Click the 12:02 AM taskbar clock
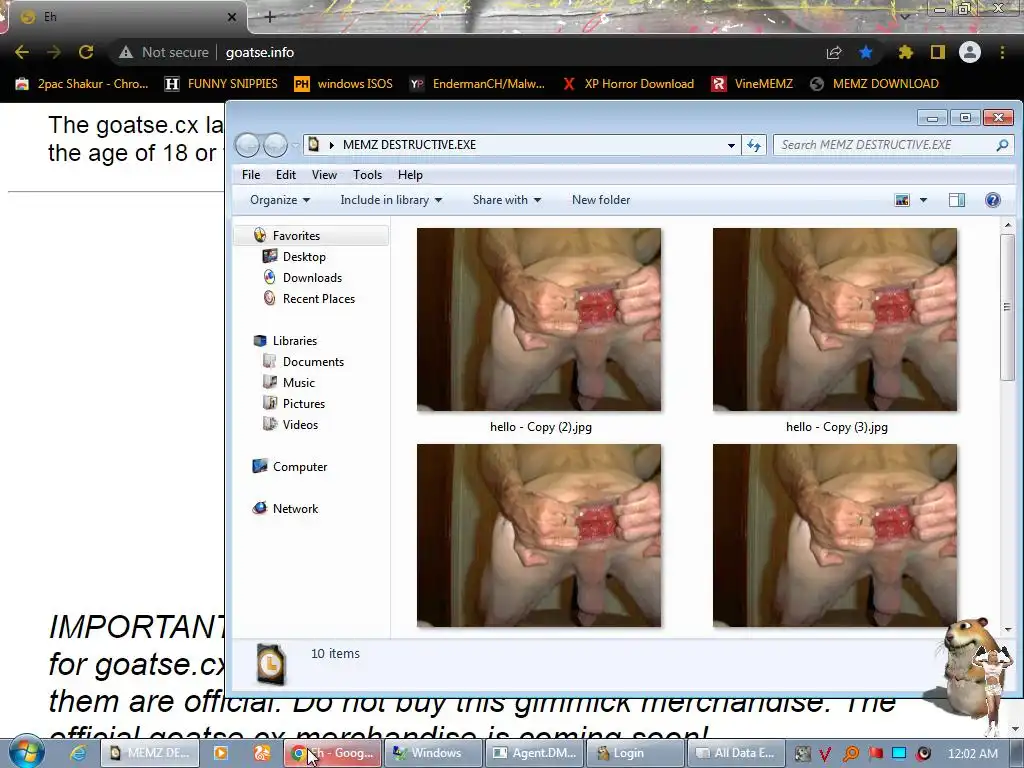 pyautogui.click(x=972, y=753)
